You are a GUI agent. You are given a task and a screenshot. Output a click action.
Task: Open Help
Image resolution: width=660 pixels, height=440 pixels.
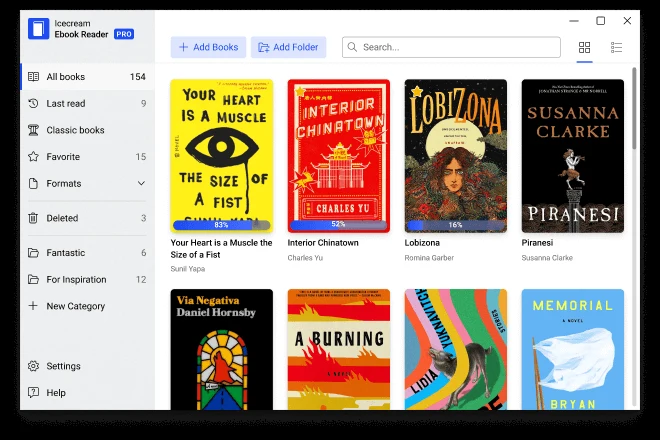[88, 392]
